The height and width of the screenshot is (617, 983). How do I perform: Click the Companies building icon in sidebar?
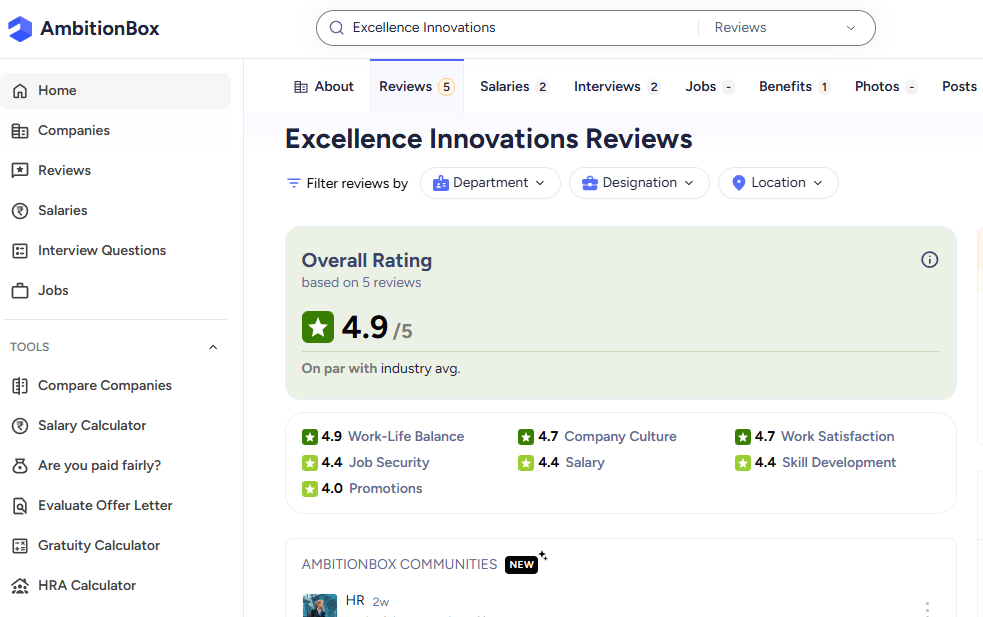click(x=20, y=131)
